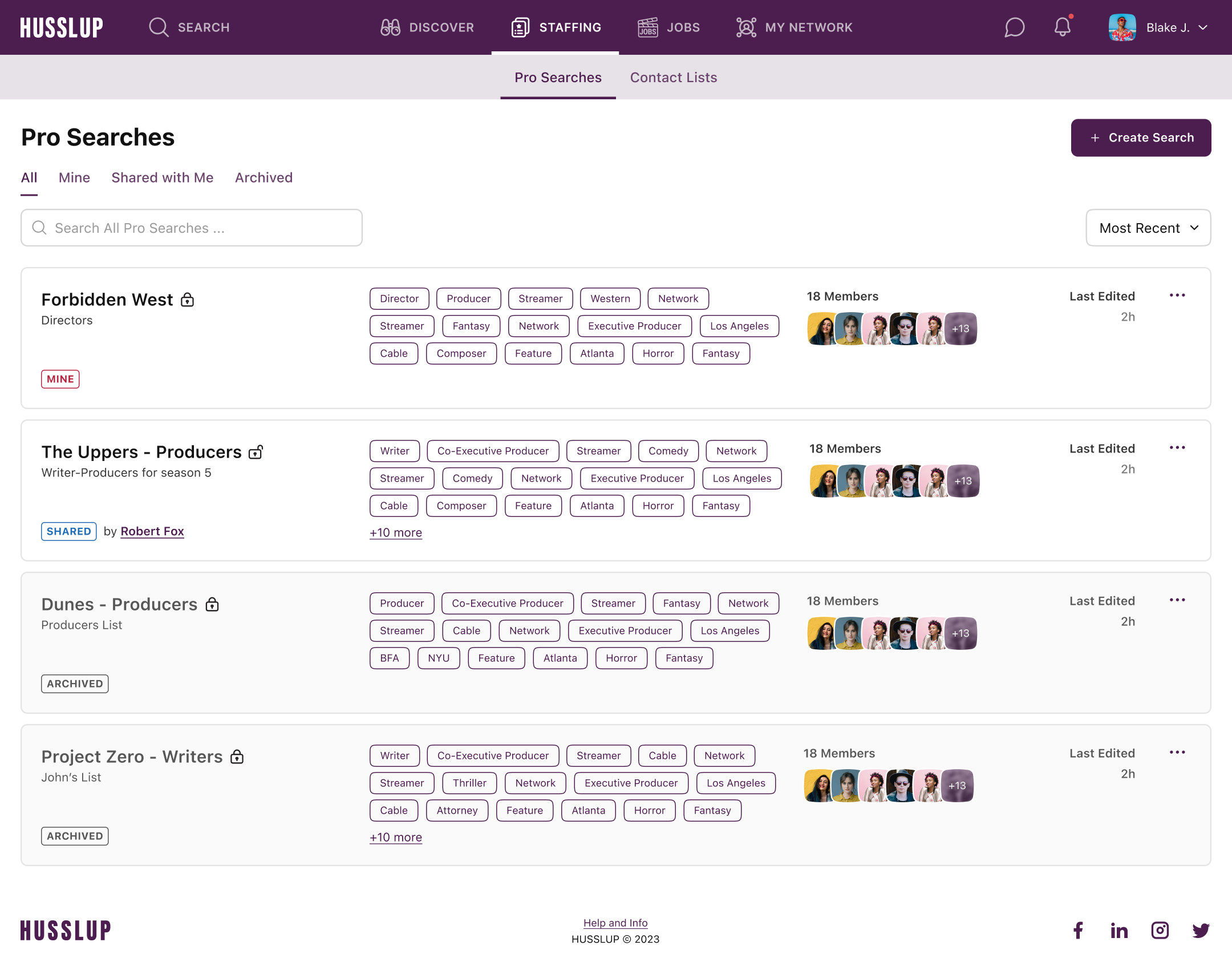
Task: Open the LinkedIn footer icon
Action: [1119, 930]
